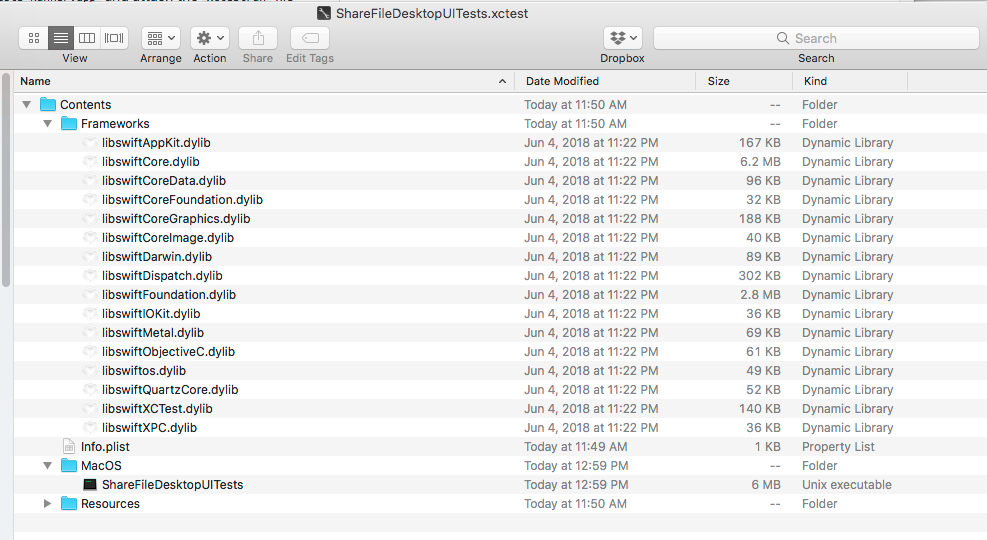Screen dimensions: 987x540
Task: Sort by the Name column header
Action: 263,81
